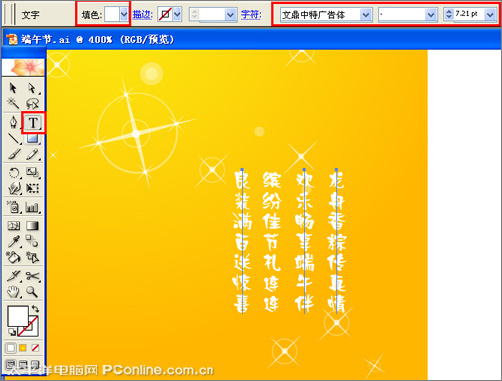This screenshot has width=502, height=381.
Task: Click the font size stepper arrows
Action: pos(449,14)
